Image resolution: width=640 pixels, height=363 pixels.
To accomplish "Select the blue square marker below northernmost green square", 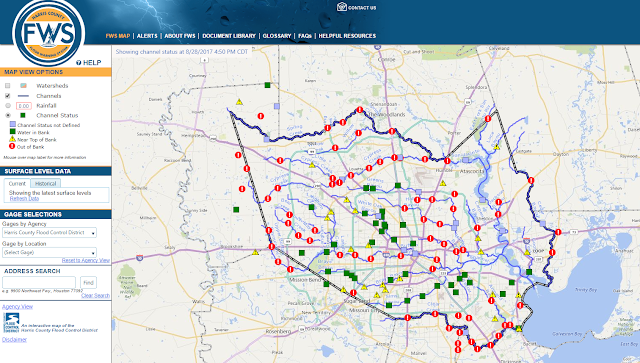I will 277,106.
